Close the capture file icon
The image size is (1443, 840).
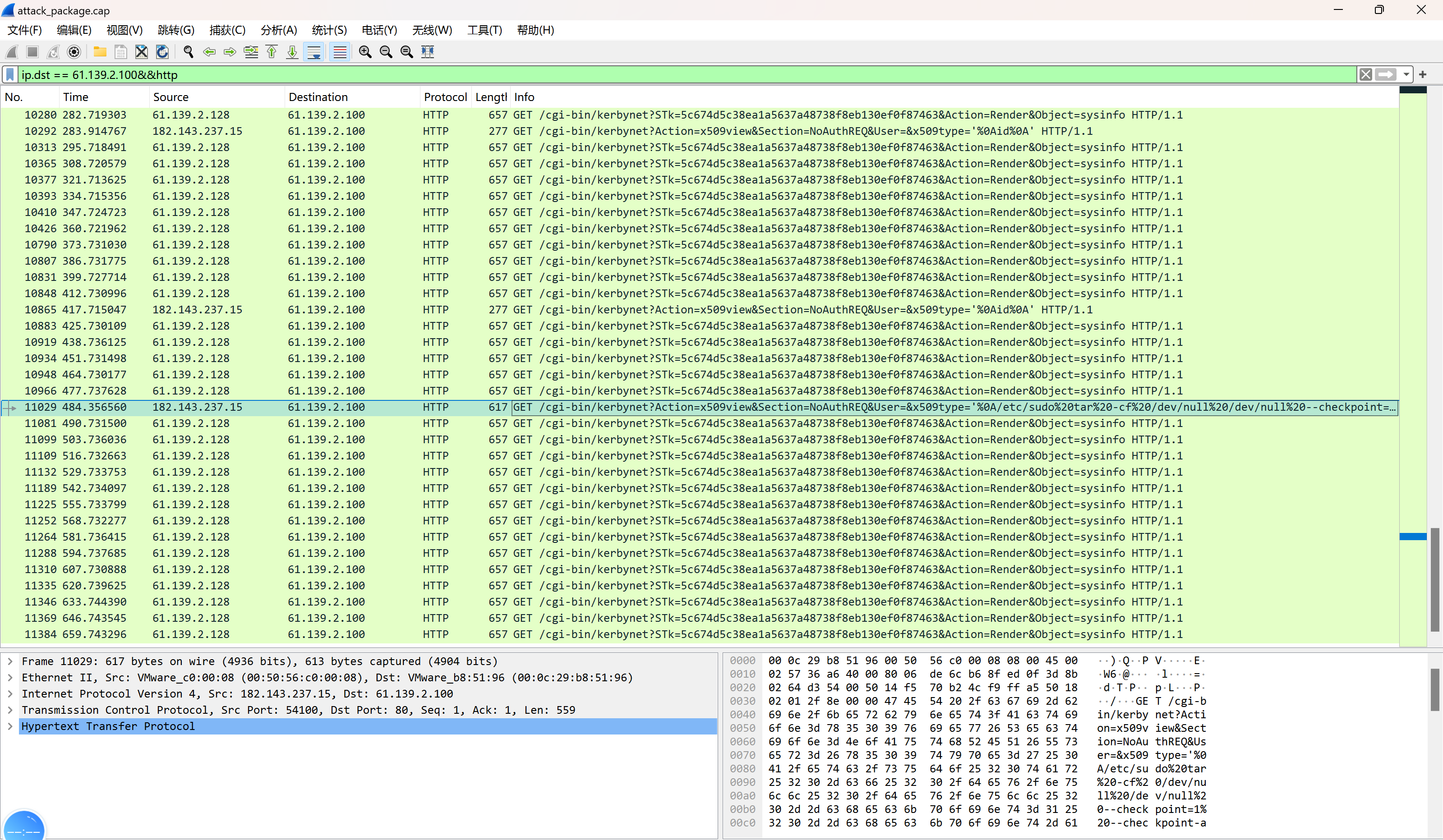tap(142, 52)
